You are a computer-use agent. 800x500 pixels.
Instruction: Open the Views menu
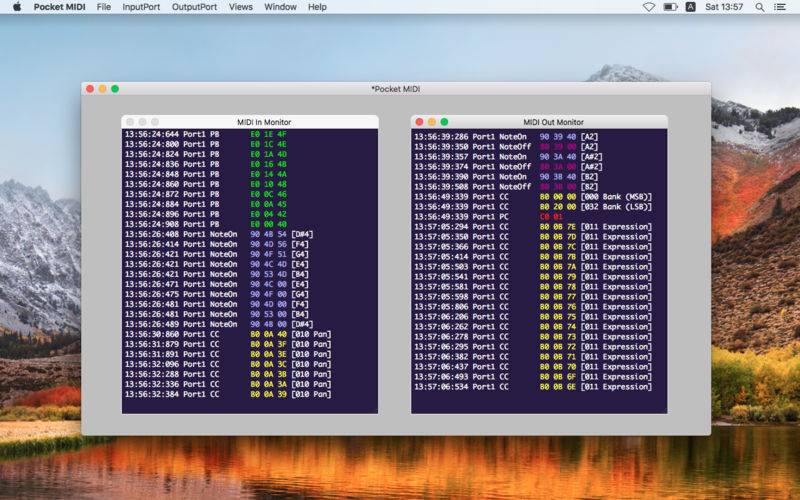pos(240,7)
